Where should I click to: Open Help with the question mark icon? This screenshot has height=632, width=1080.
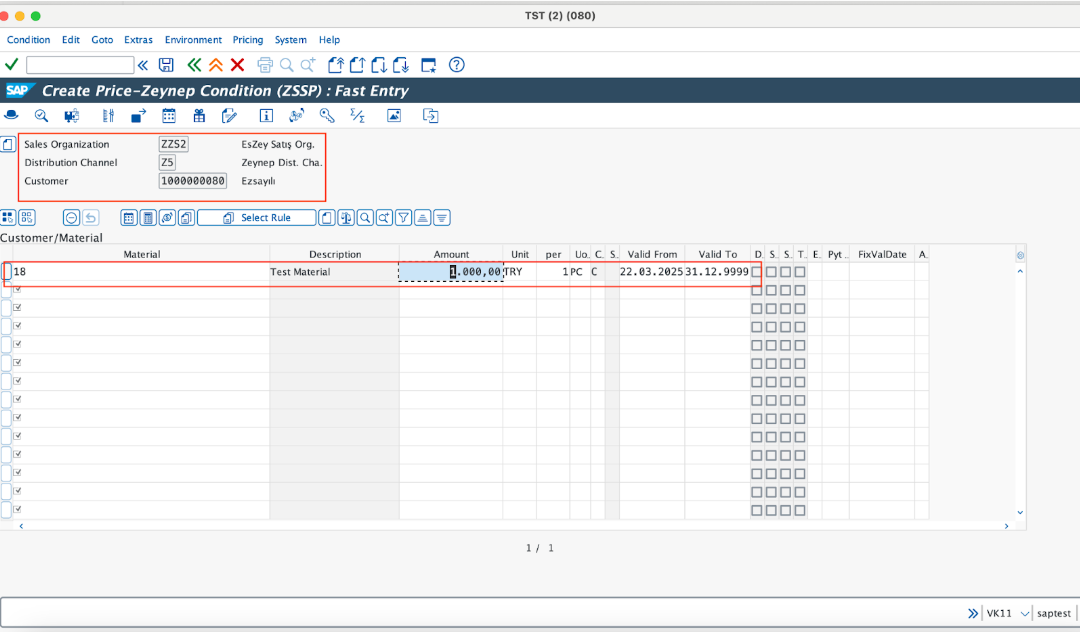[456, 65]
